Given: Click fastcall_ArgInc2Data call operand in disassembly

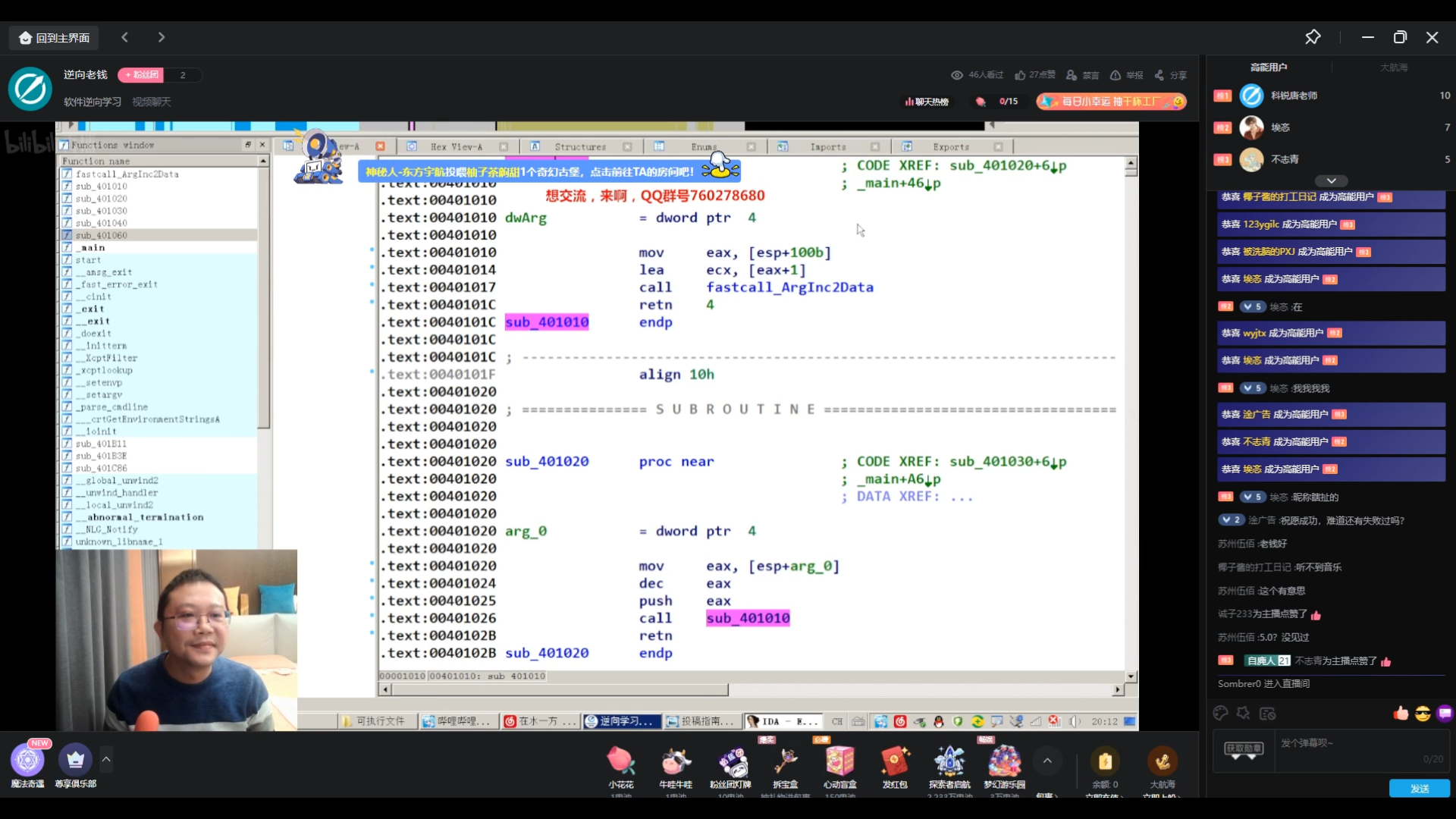Looking at the screenshot, I should (789, 287).
